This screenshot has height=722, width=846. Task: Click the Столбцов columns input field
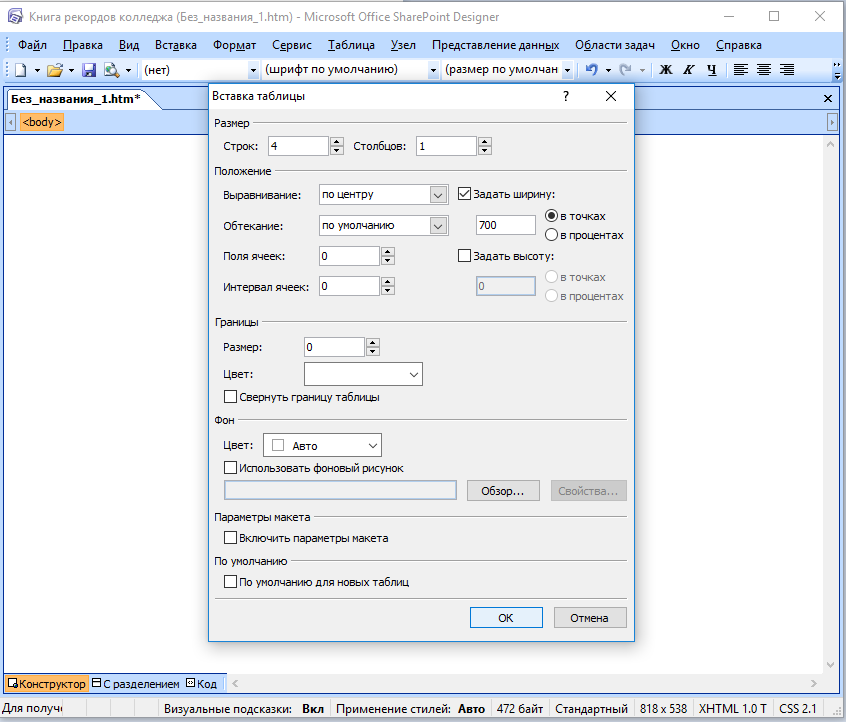coord(446,146)
